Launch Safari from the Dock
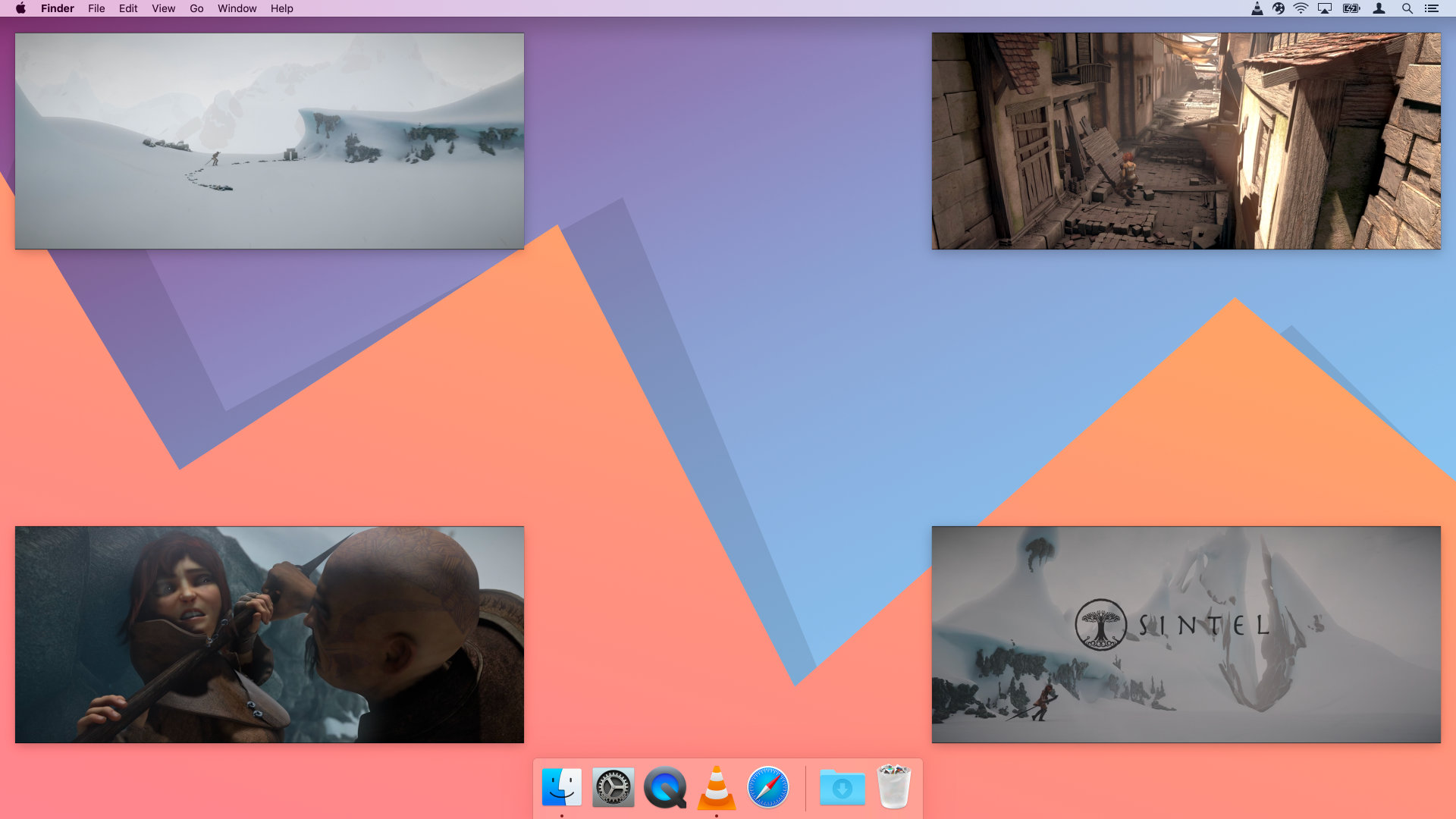1456x819 pixels. 768,787
